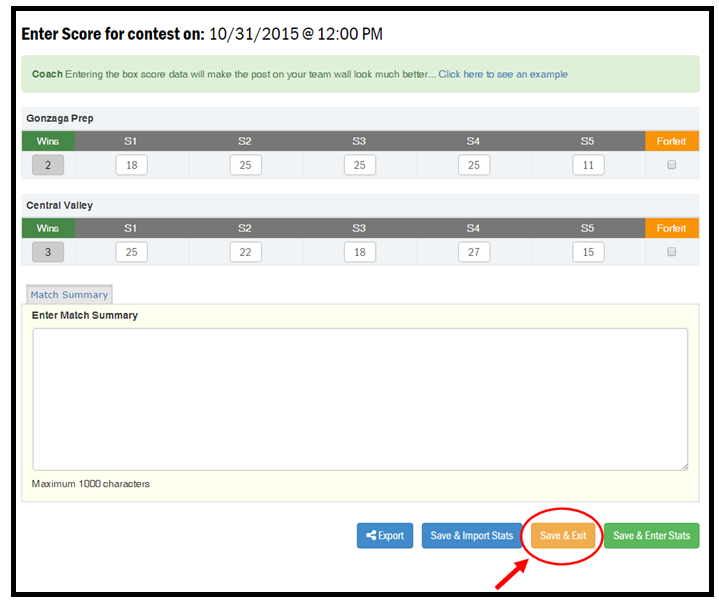
Task: Select Gonzaga Prep S1 score field
Action: click(131, 165)
